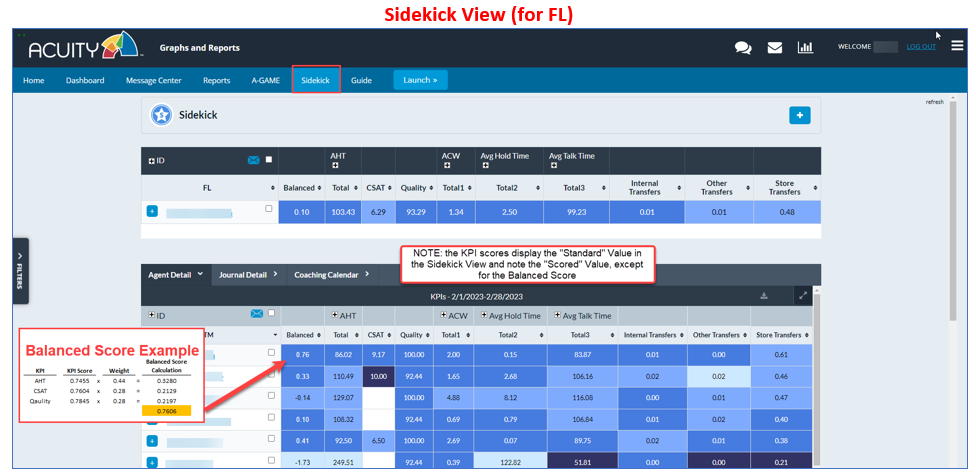This screenshot has height=475, width=976.
Task: Click the download icon in KPIs bar
Action: click(764, 295)
